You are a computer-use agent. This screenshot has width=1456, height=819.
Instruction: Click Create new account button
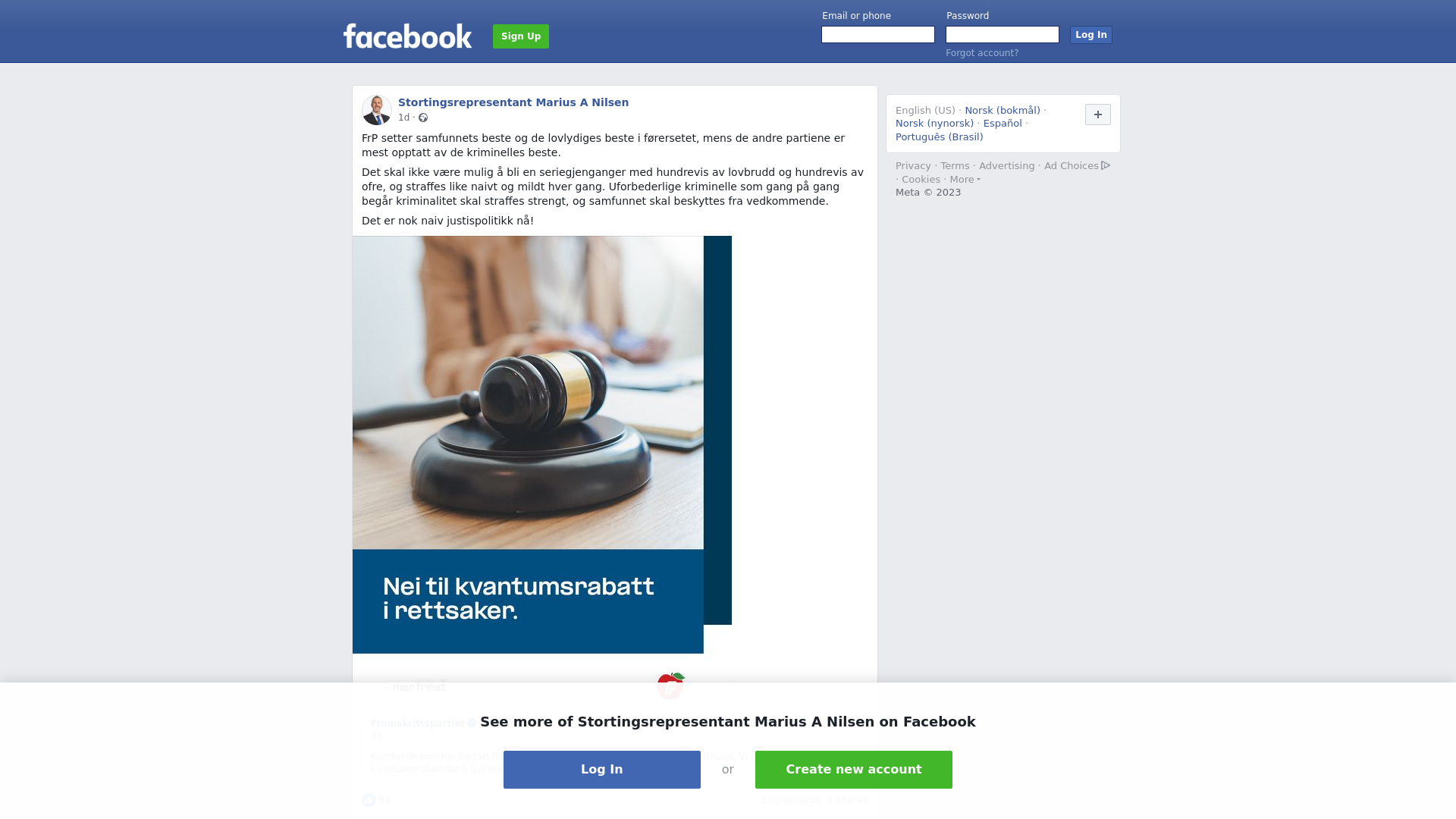[854, 770]
